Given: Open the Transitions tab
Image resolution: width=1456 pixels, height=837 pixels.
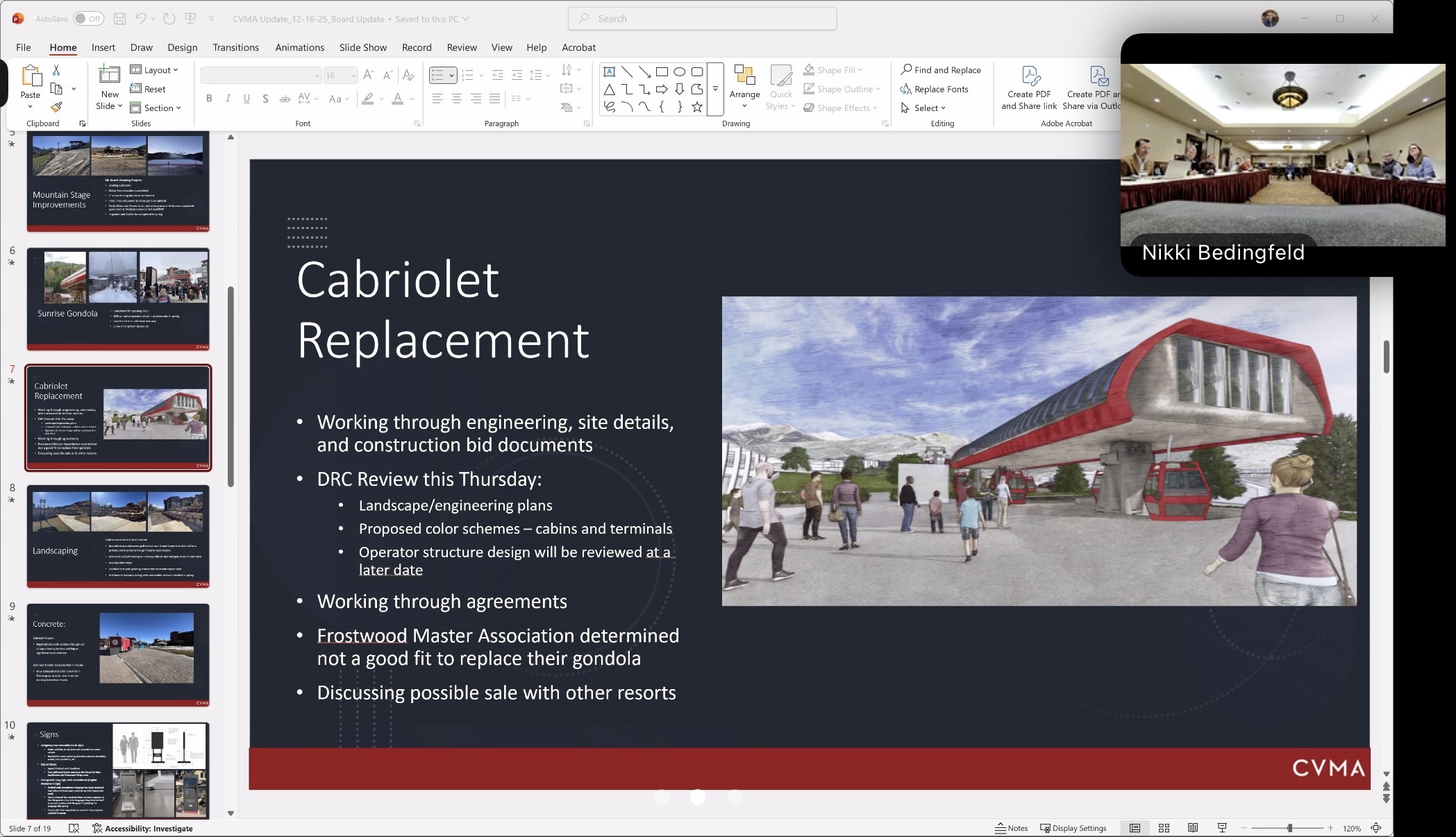Looking at the screenshot, I should pyautogui.click(x=235, y=47).
